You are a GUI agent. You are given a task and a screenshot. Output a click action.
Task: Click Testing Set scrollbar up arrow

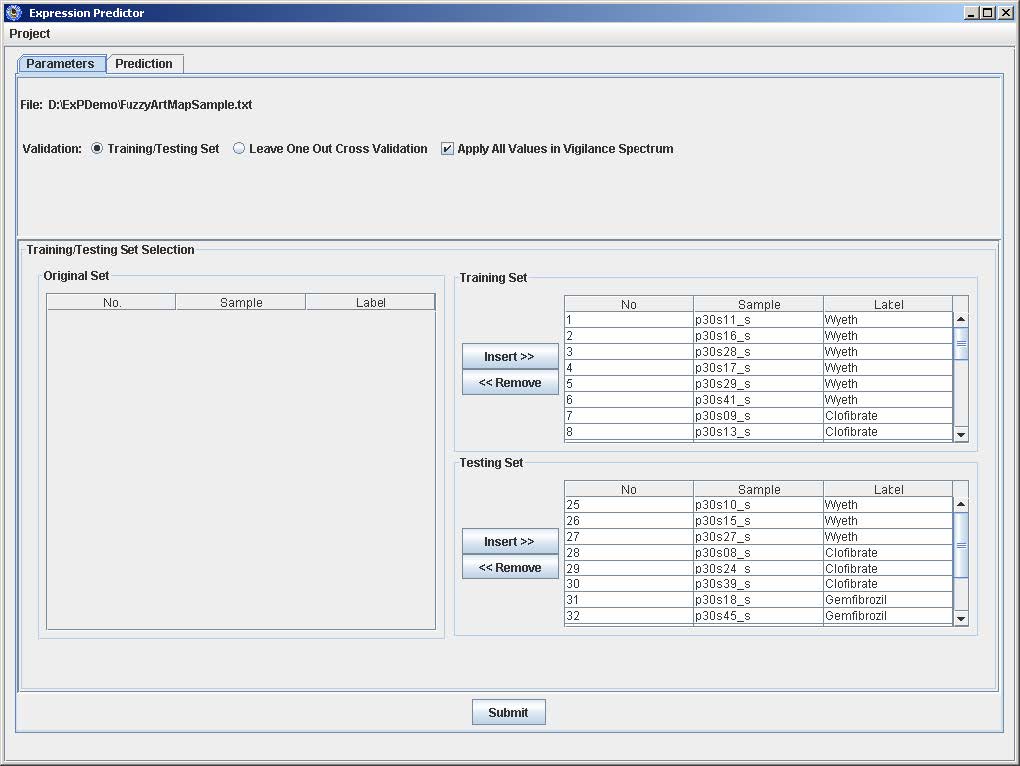[x=961, y=505]
